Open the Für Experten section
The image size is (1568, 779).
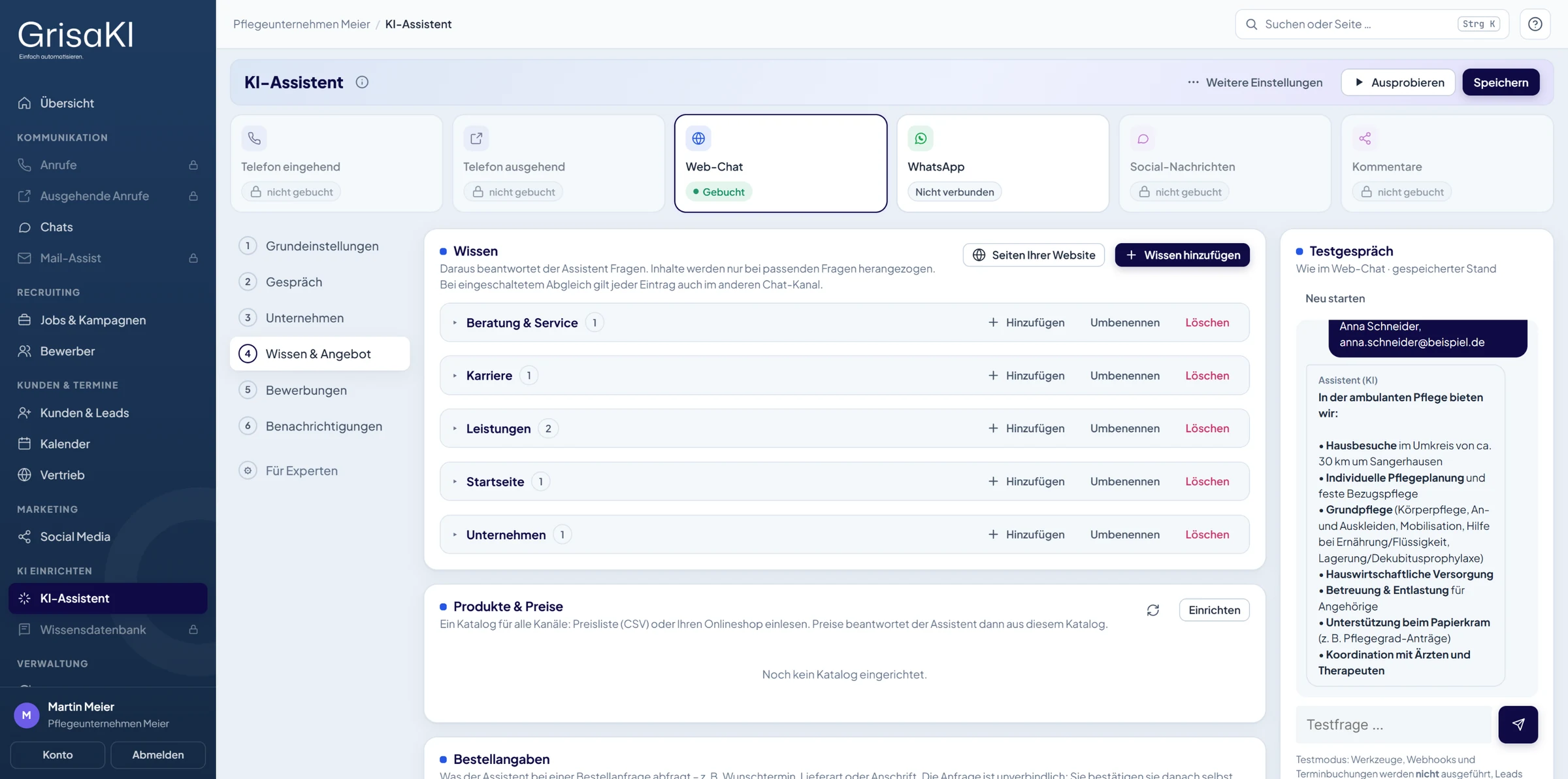click(x=319, y=471)
